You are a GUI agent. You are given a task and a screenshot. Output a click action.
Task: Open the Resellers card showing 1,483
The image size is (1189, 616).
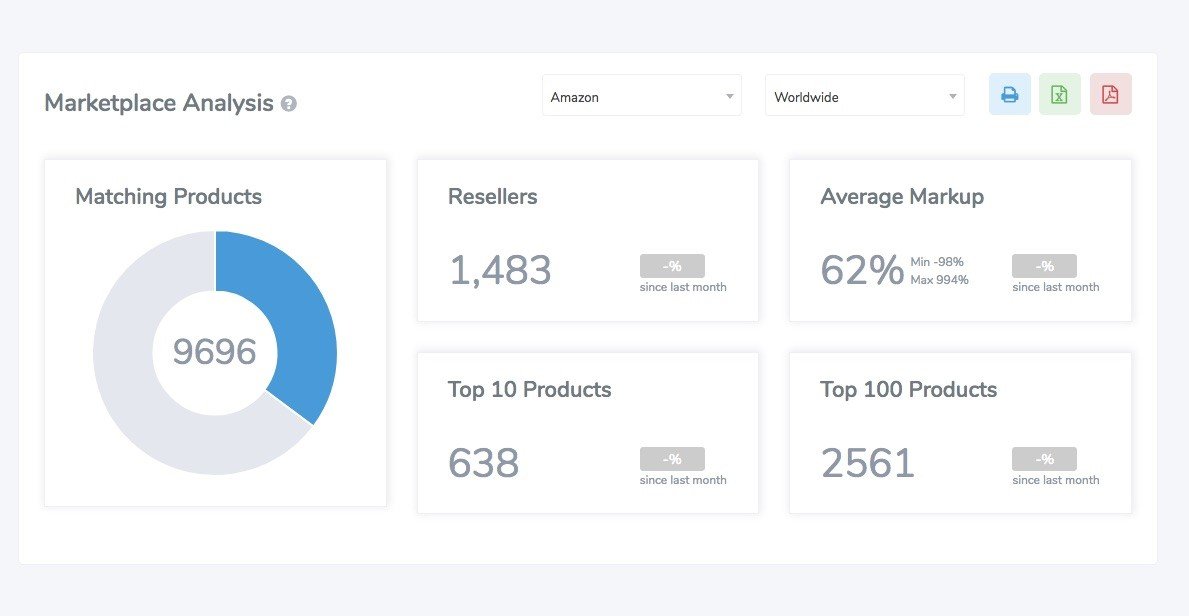pyautogui.click(x=588, y=240)
